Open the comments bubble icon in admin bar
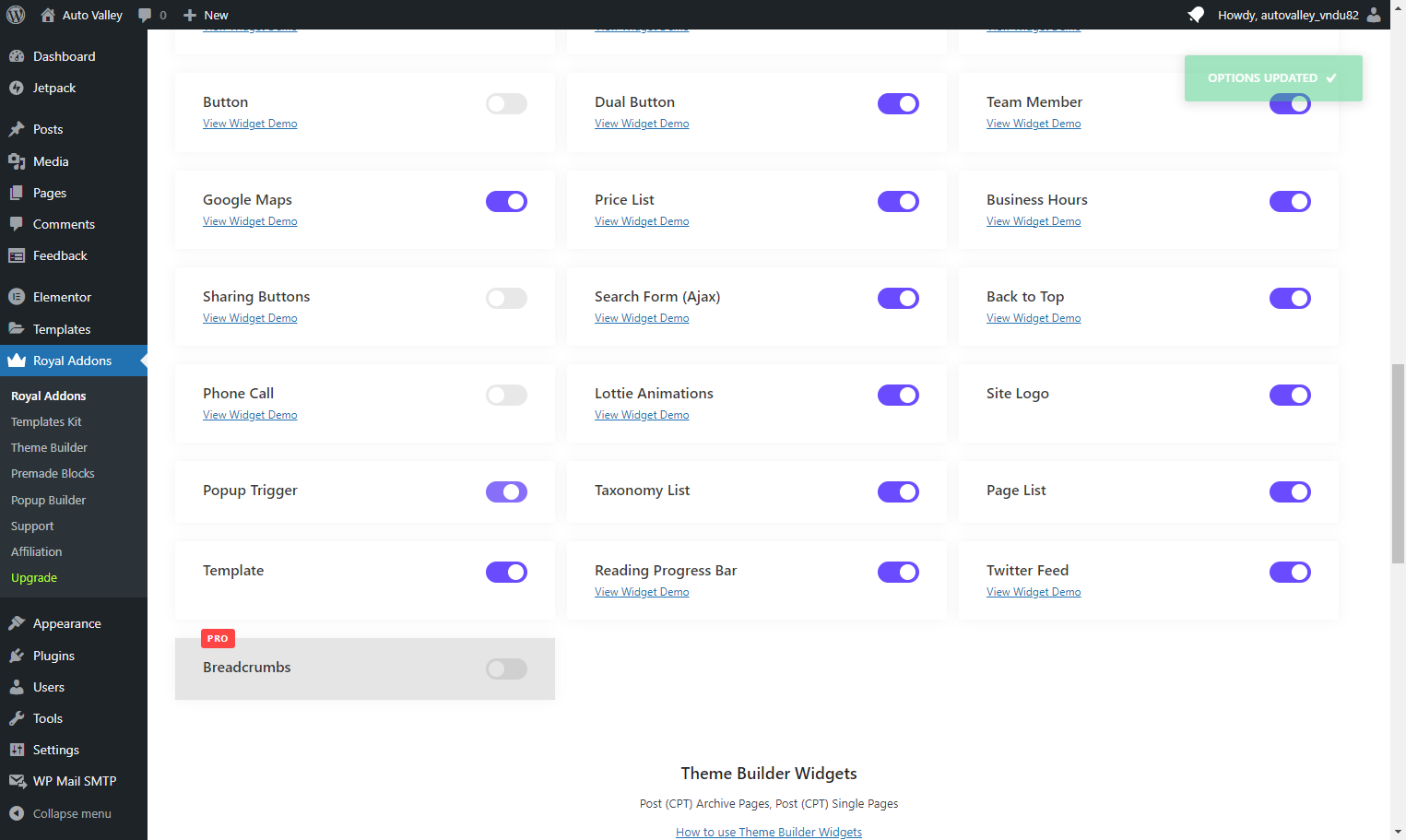The width and height of the screenshot is (1406, 840). click(145, 15)
